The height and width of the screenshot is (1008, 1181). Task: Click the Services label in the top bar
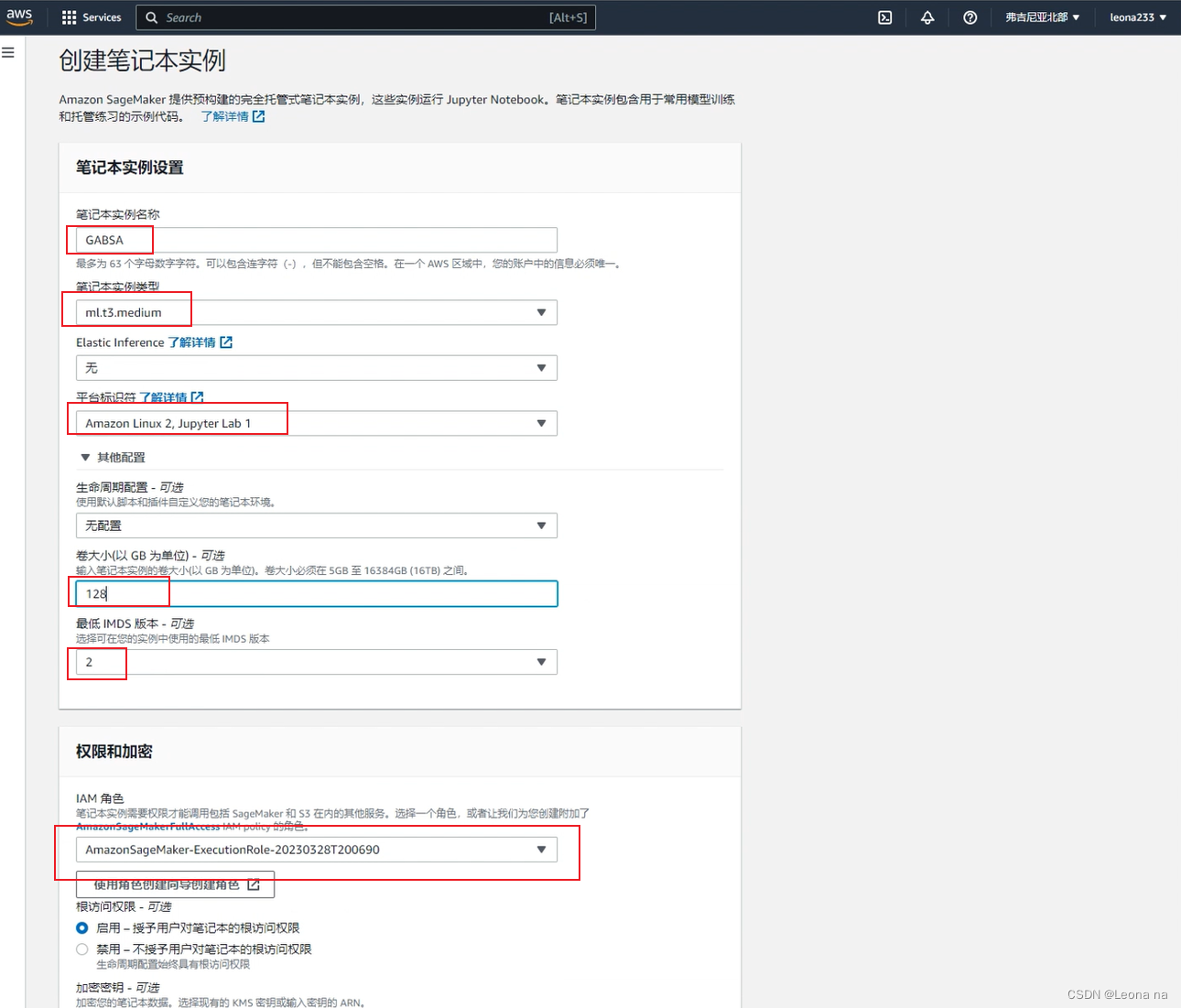pos(102,17)
